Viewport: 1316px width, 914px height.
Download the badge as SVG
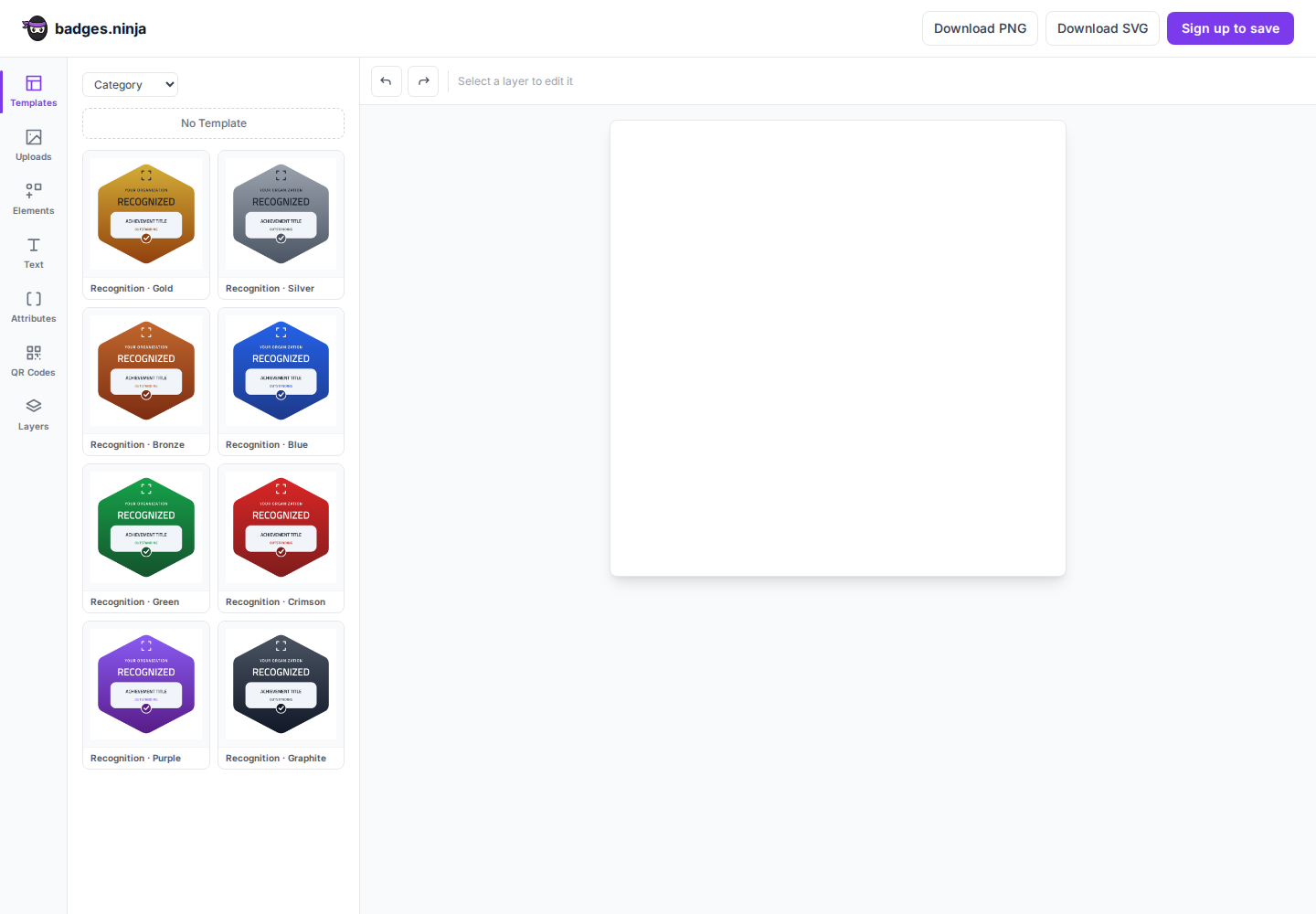(x=1102, y=28)
